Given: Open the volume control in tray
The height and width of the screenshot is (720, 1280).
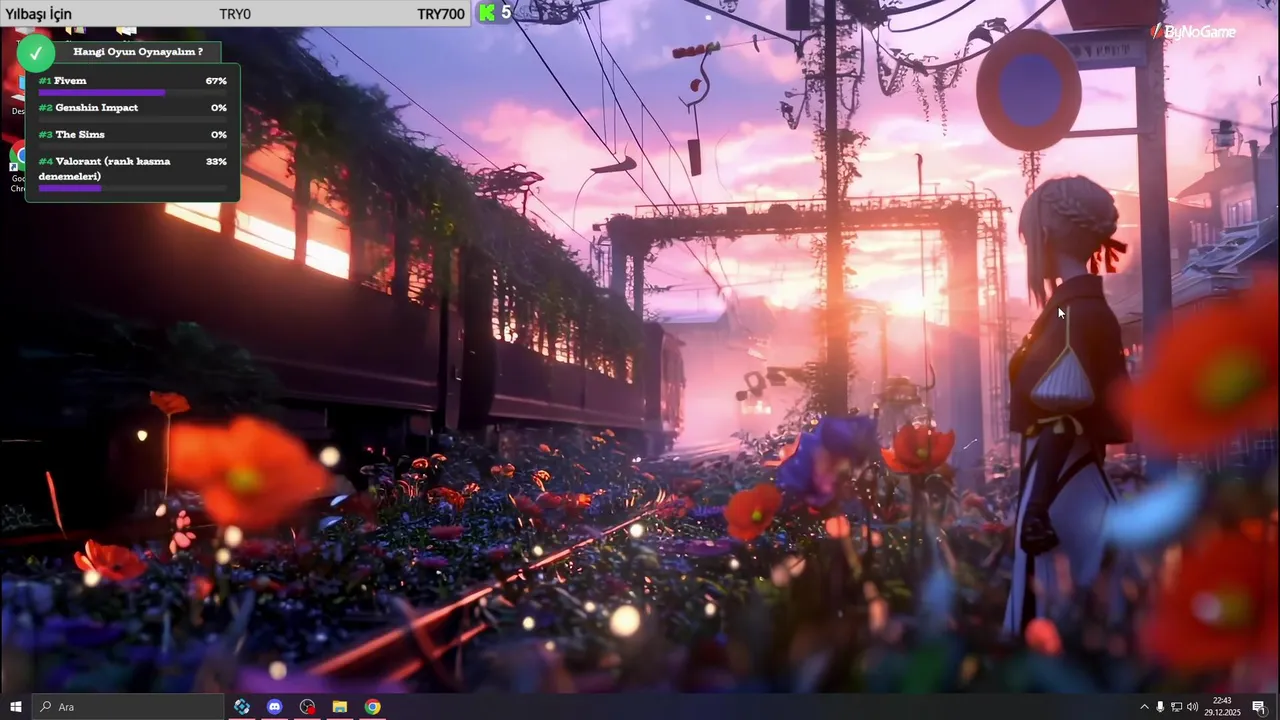Looking at the screenshot, I should pyautogui.click(x=1192, y=707).
